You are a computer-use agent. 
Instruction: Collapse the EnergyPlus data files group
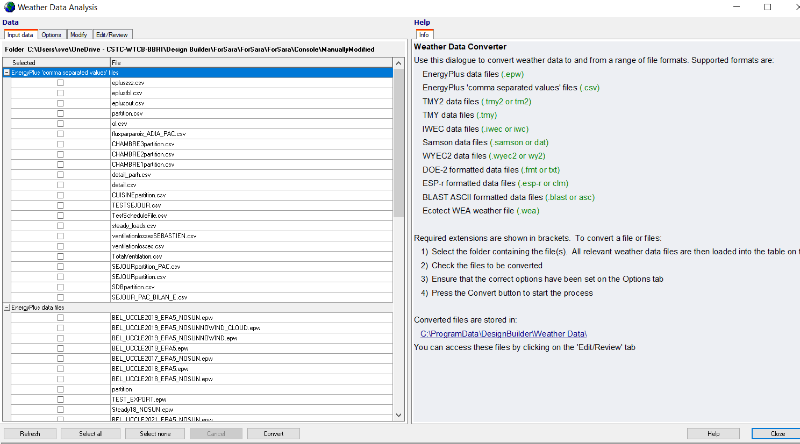point(6,308)
